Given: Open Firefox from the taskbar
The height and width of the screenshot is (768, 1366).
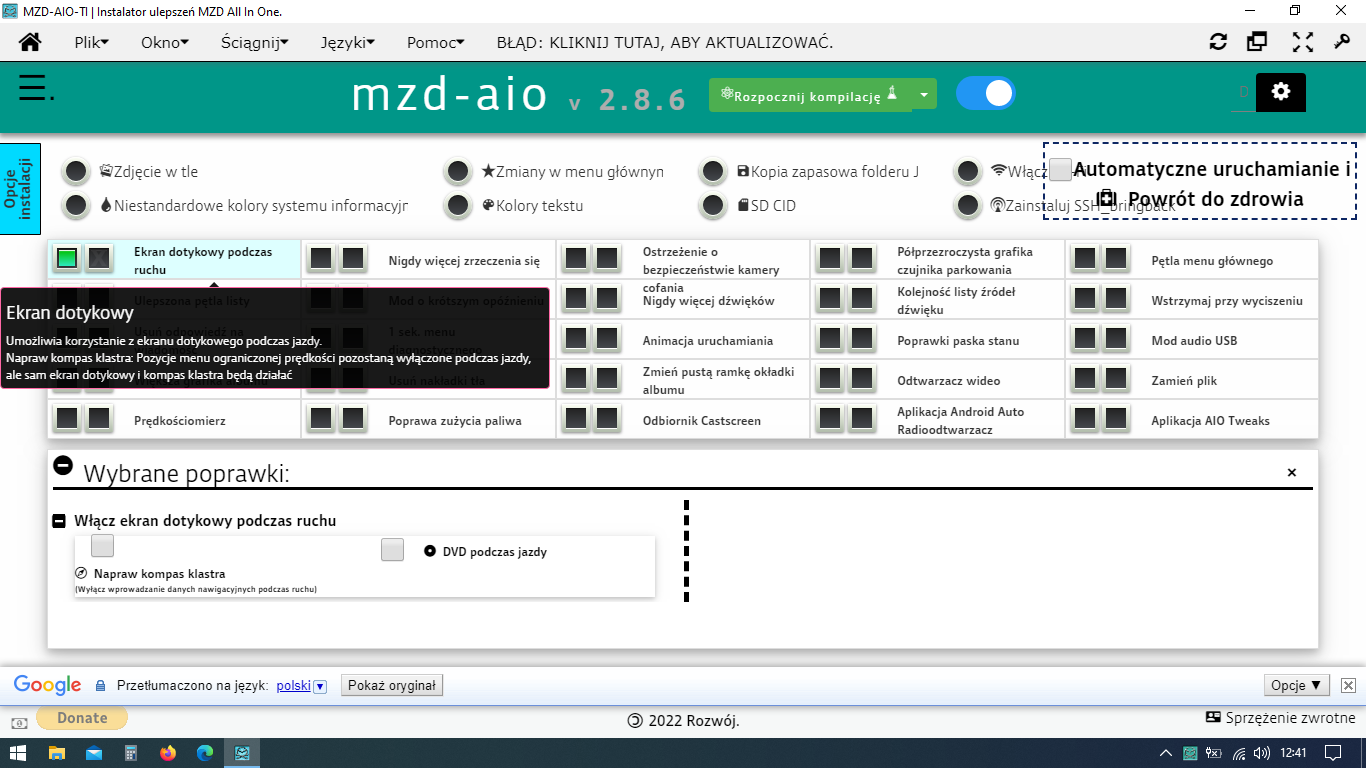Looking at the screenshot, I should coord(167,753).
